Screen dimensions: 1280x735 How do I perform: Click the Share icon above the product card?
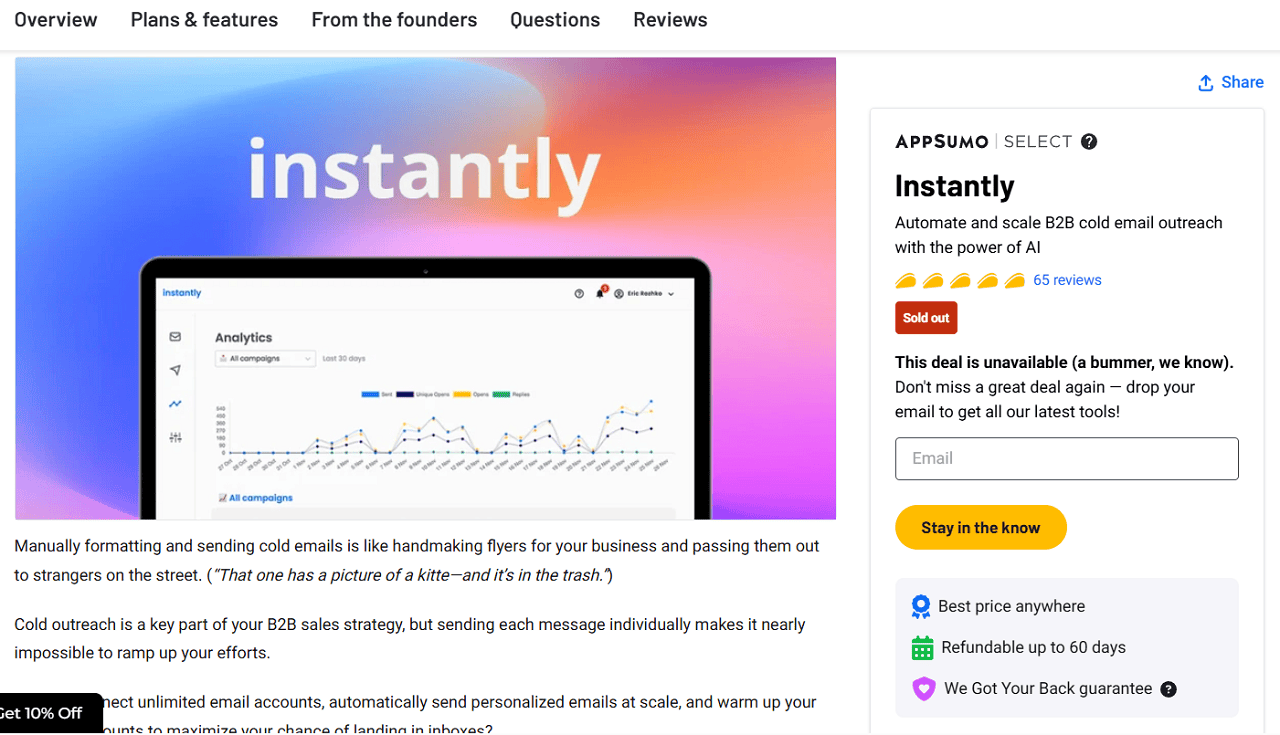click(1207, 82)
